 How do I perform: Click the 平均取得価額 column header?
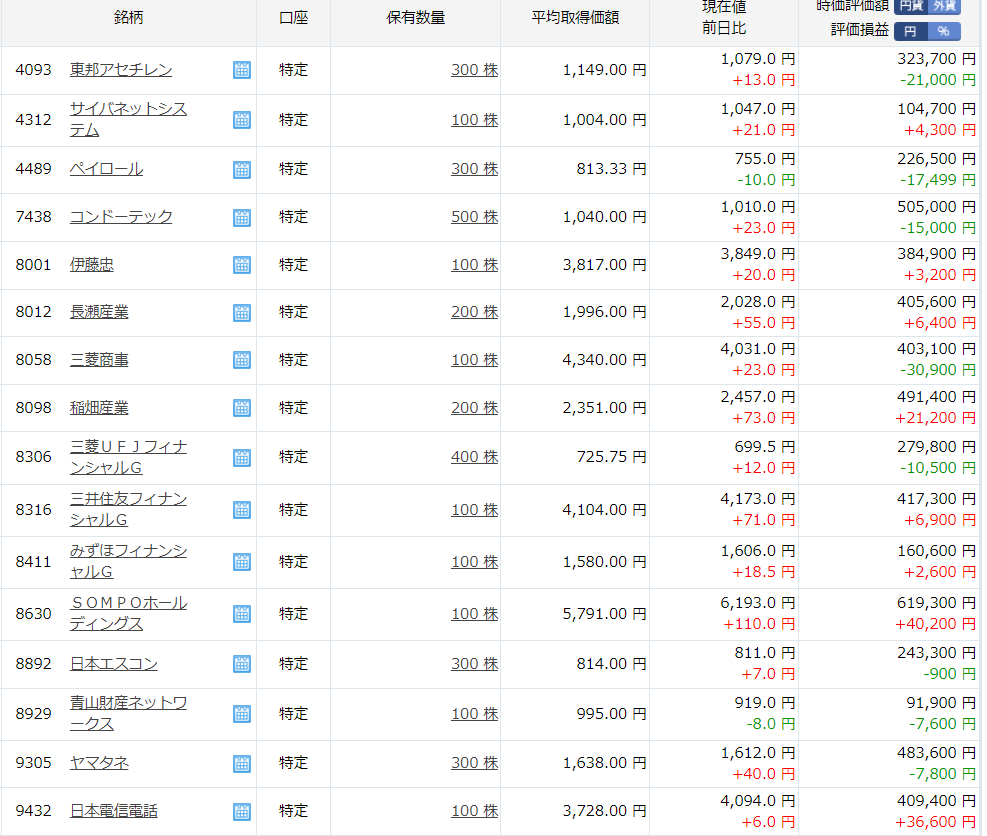coord(575,18)
